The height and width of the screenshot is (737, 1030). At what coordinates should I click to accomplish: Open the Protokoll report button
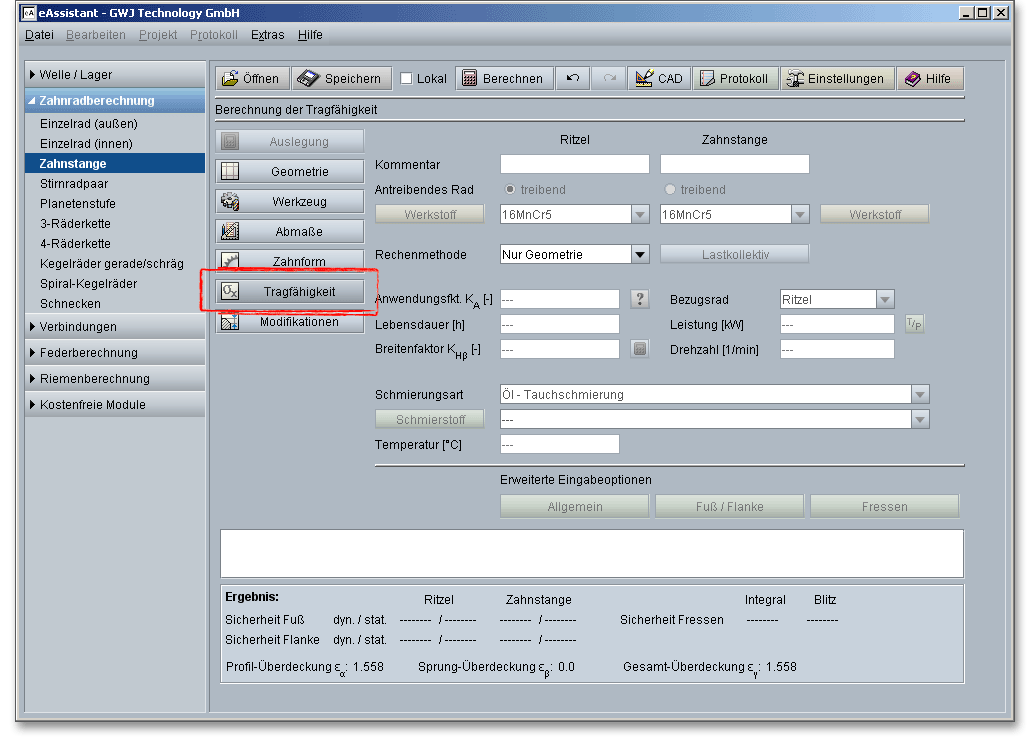[735, 79]
